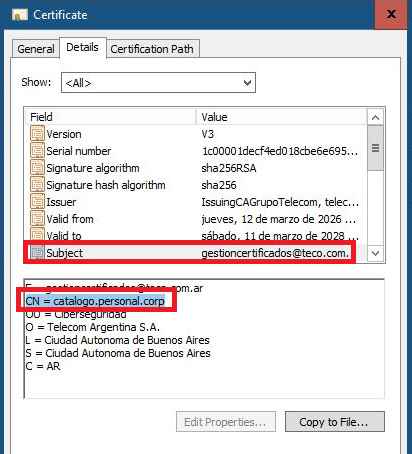Click the O = Telecom Argentina S.A. line
412x454 pixels.
pos(93,327)
